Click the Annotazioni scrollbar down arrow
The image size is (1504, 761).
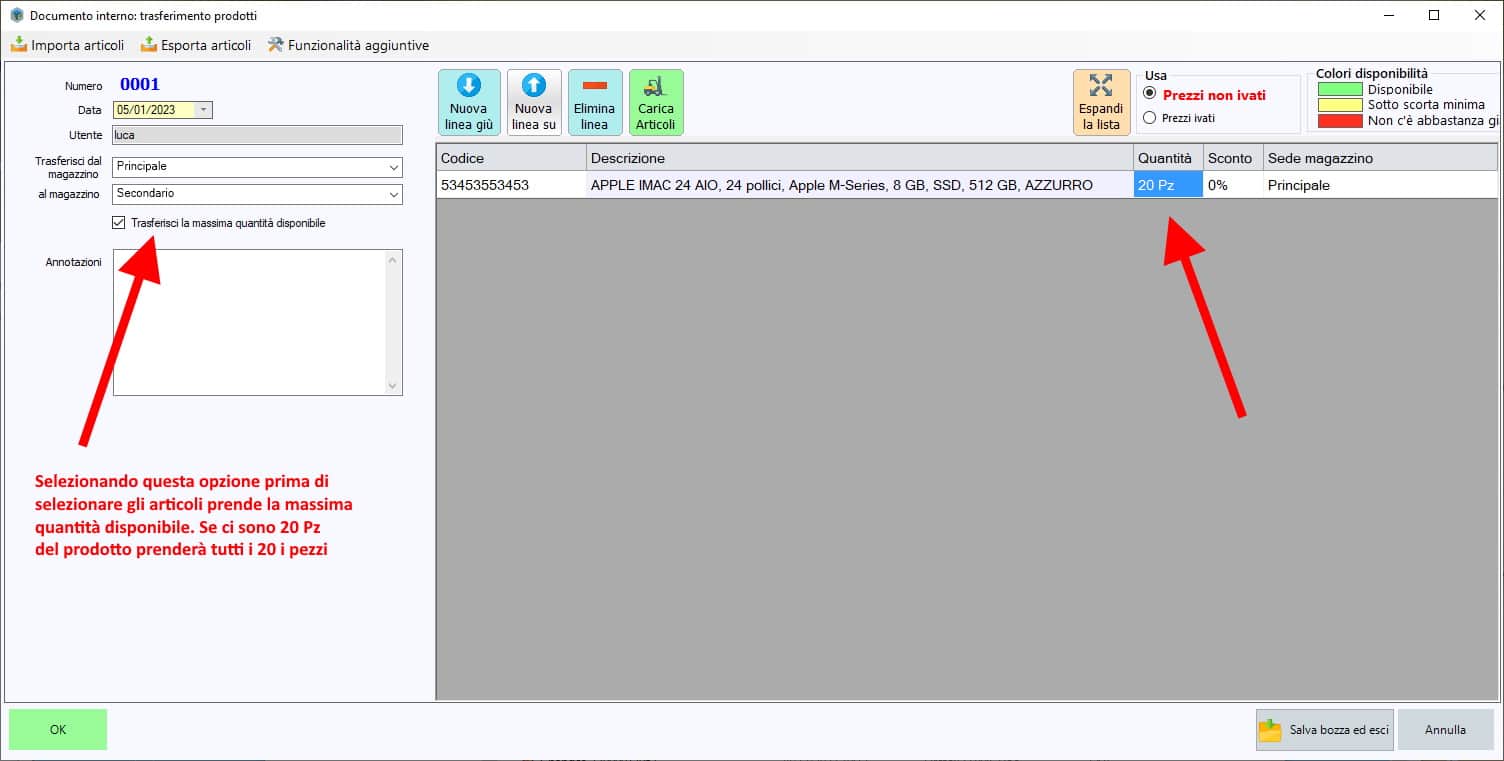pos(393,386)
